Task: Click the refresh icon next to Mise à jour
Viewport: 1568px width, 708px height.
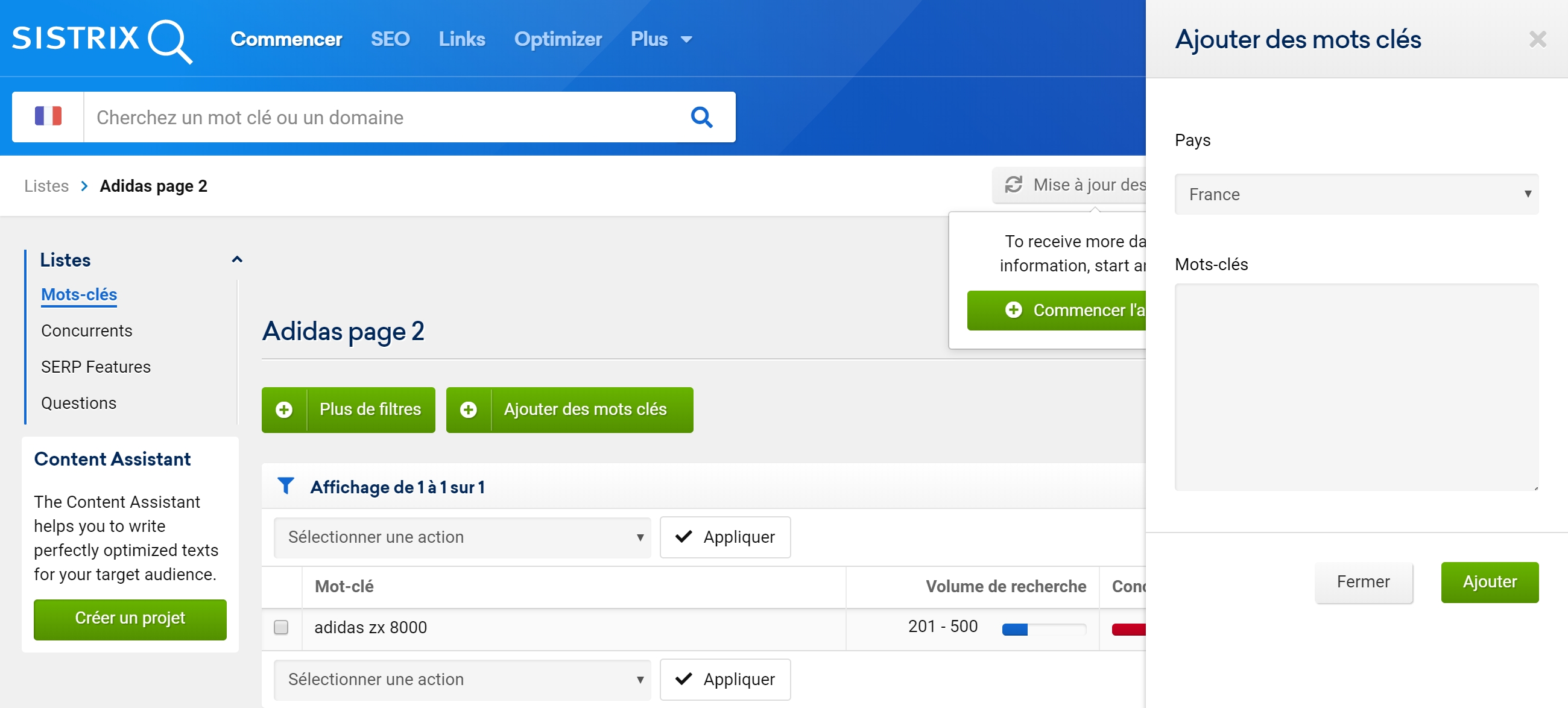Action: tap(1013, 185)
